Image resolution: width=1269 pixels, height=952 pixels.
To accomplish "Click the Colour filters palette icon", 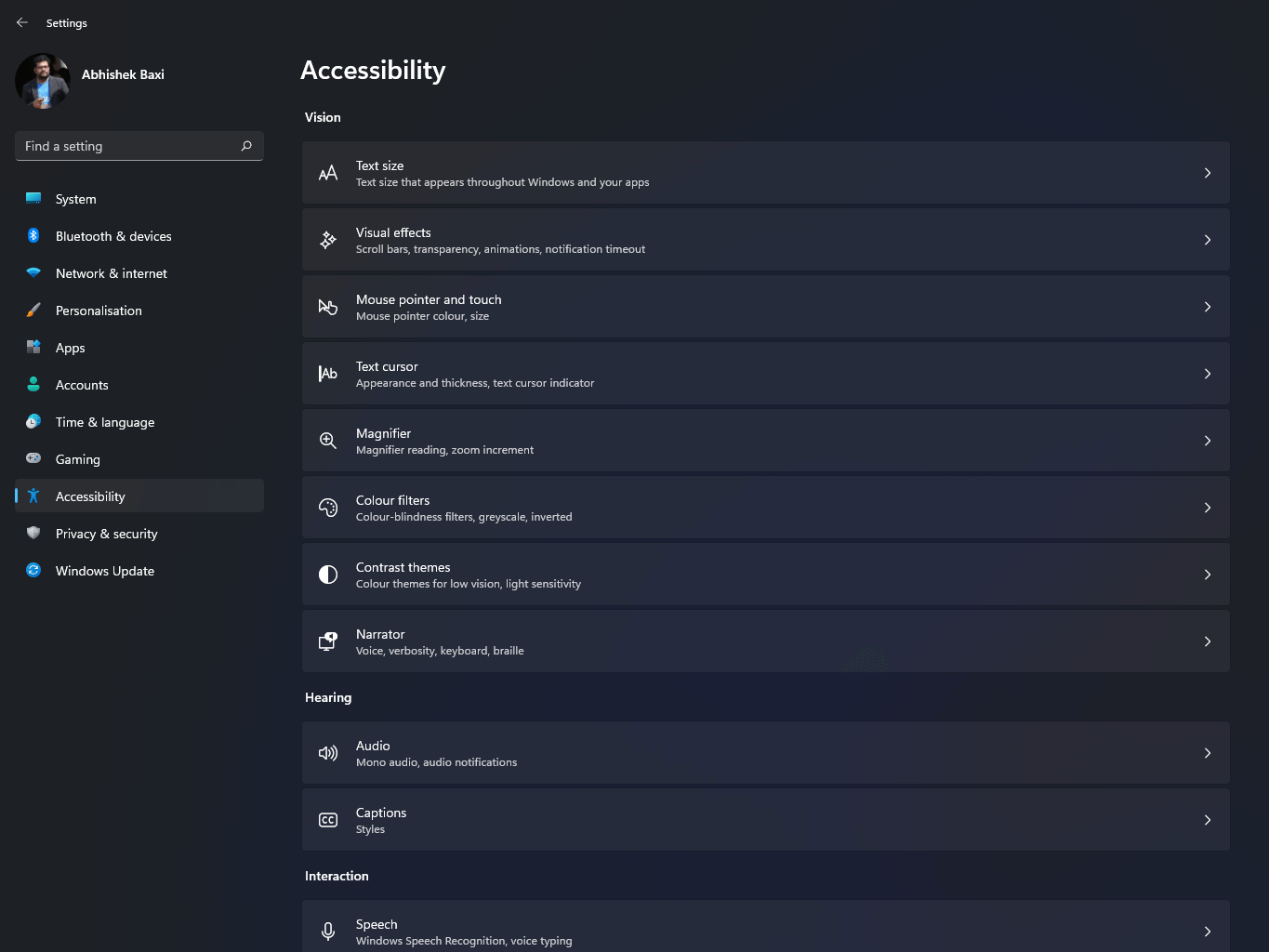I will pos(328,508).
